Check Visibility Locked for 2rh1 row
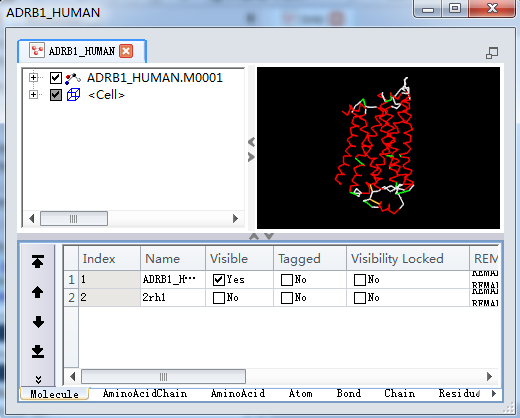Screen dimensions: 520x418 360,298
